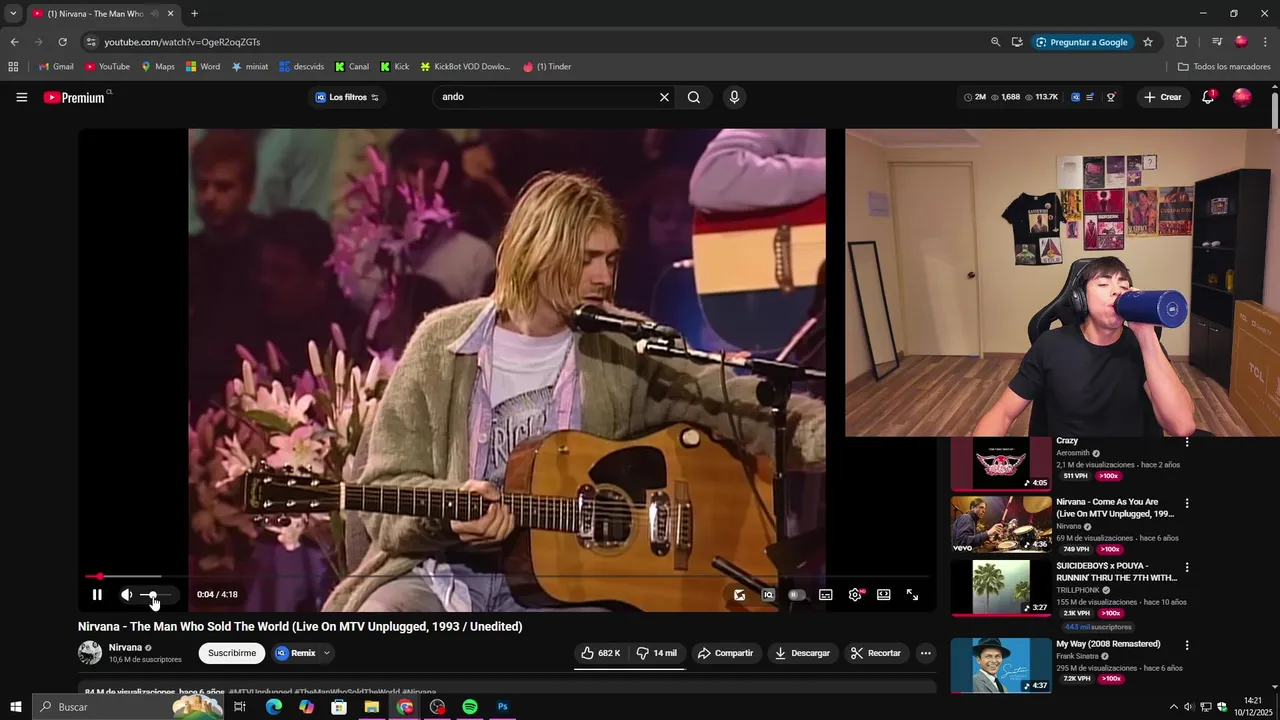Viewport: 1280px width, 720px height.
Task: Click the trophy icon in the header stats bar
Action: point(1111,97)
